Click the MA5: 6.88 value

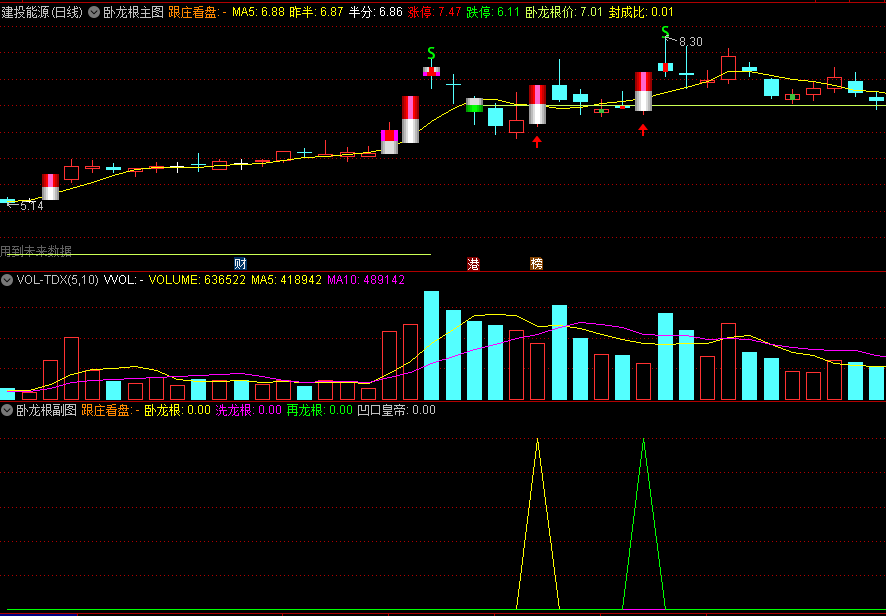258,12
